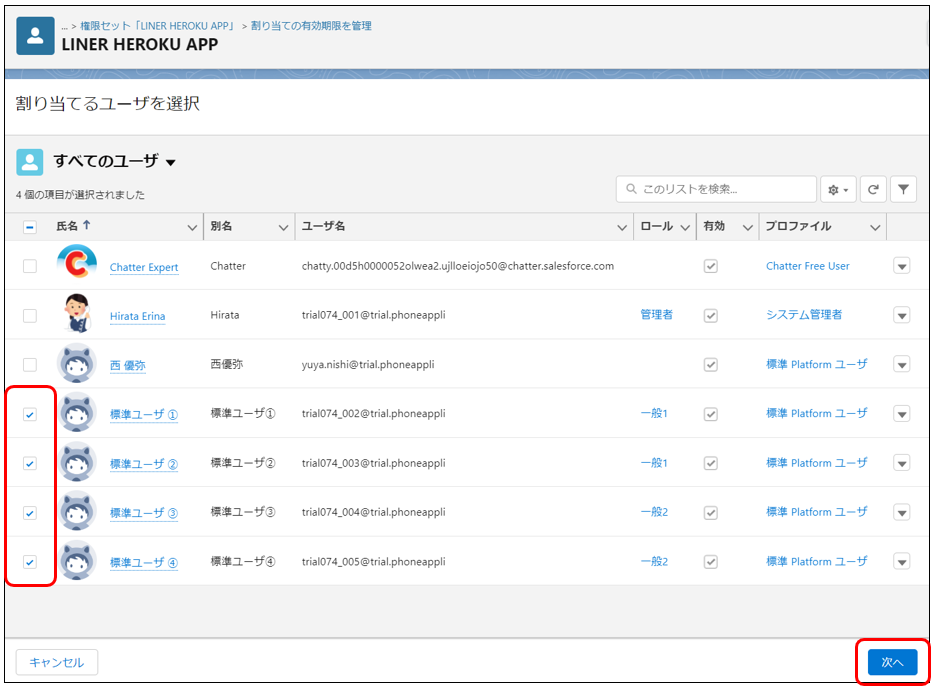Click 標準ユーザ④ avatar icon
Screen dimensions: 935x691
(77, 561)
